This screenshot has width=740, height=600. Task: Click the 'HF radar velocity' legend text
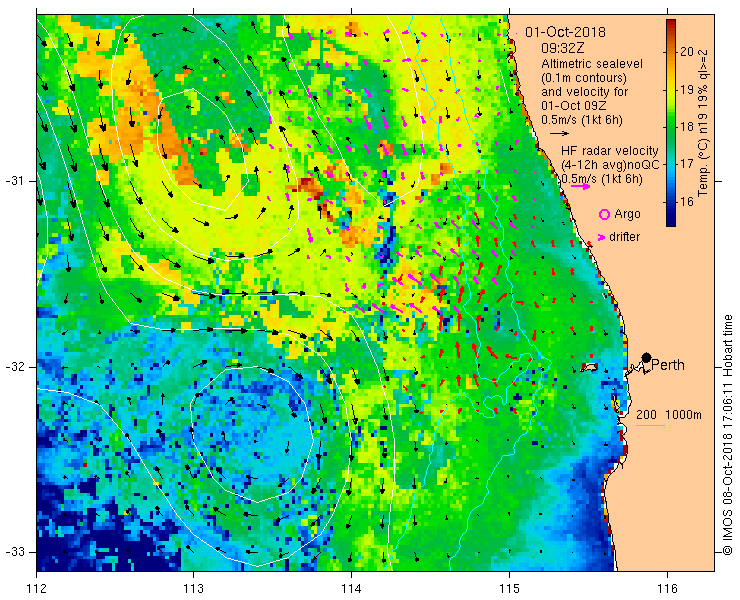click(x=609, y=151)
